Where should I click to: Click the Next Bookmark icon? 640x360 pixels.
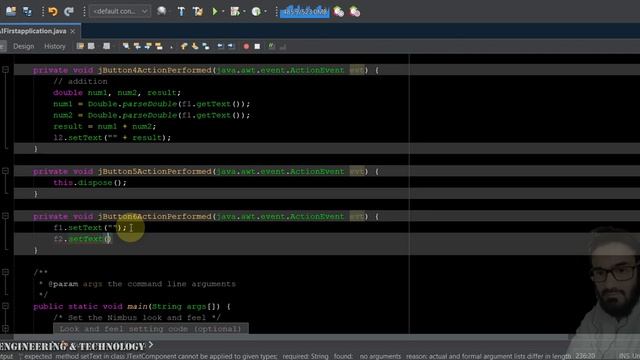click(x=195, y=47)
